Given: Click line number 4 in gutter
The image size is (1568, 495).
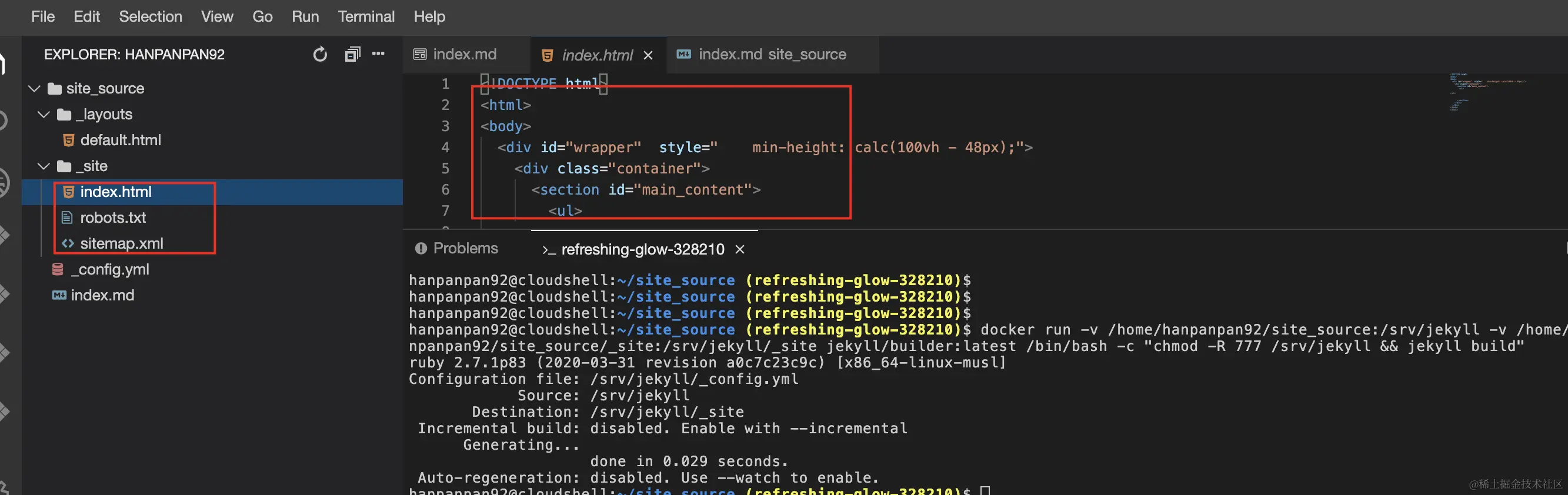Looking at the screenshot, I should (446, 147).
